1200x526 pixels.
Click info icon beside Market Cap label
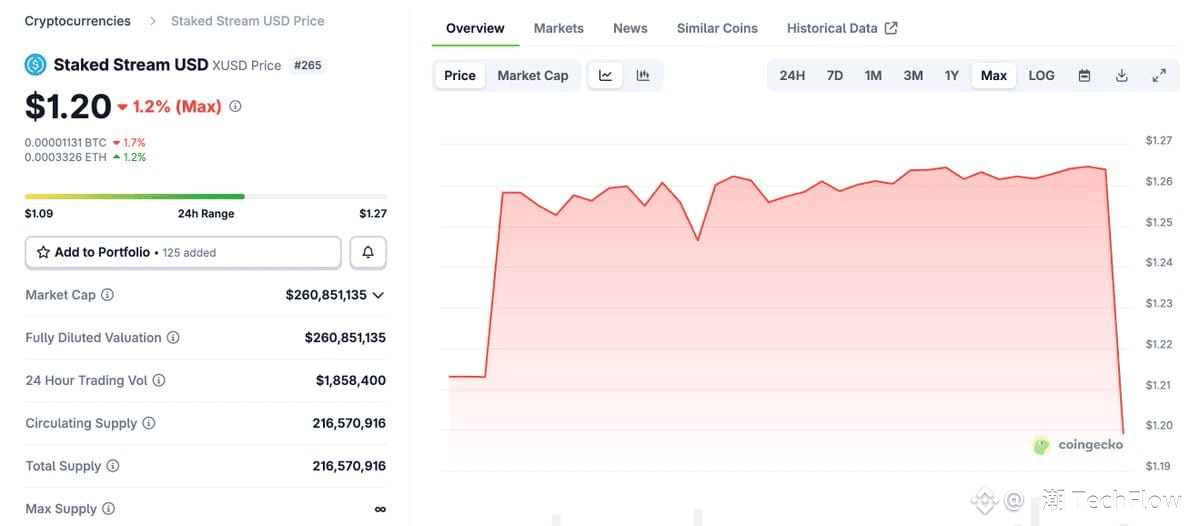click(x=108, y=295)
